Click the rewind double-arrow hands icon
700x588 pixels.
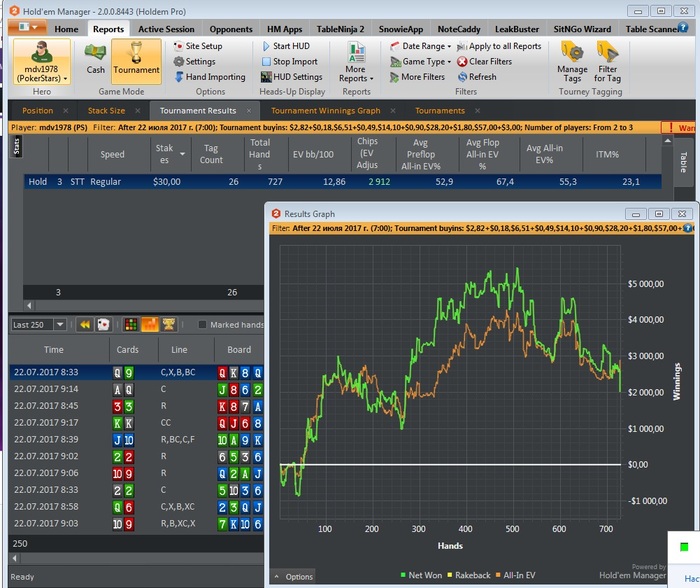pos(85,325)
